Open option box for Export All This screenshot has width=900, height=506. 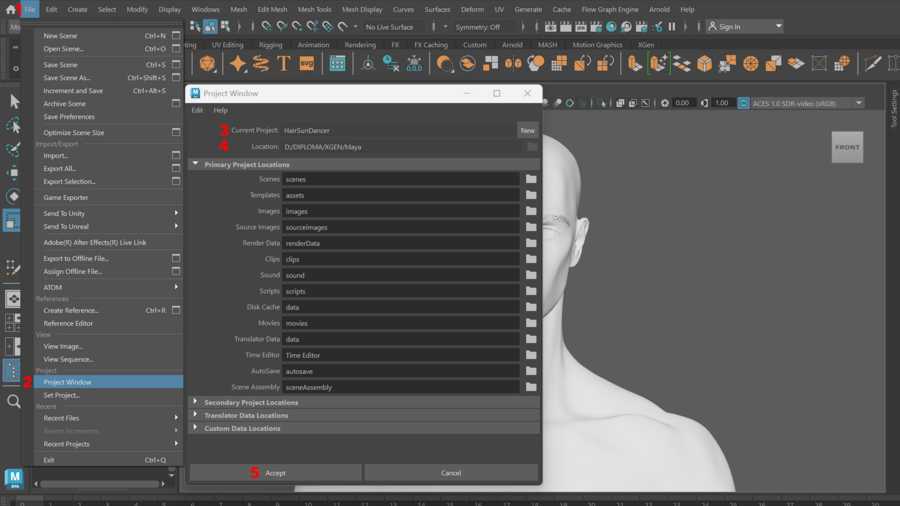tap(176, 169)
